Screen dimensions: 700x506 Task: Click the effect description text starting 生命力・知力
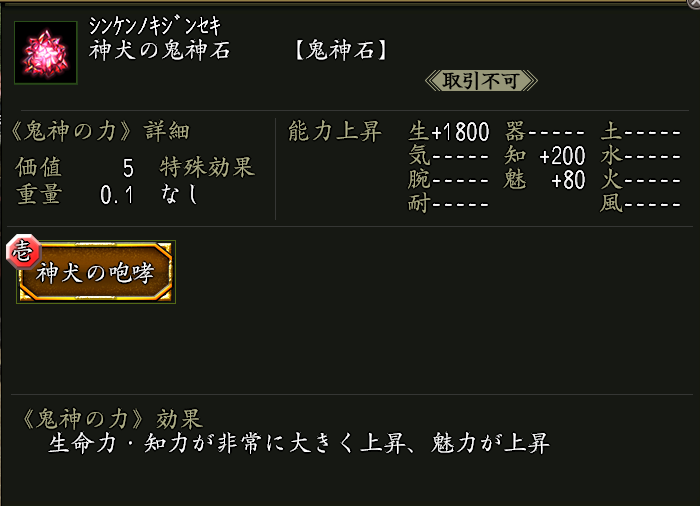pyautogui.click(x=299, y=444)
